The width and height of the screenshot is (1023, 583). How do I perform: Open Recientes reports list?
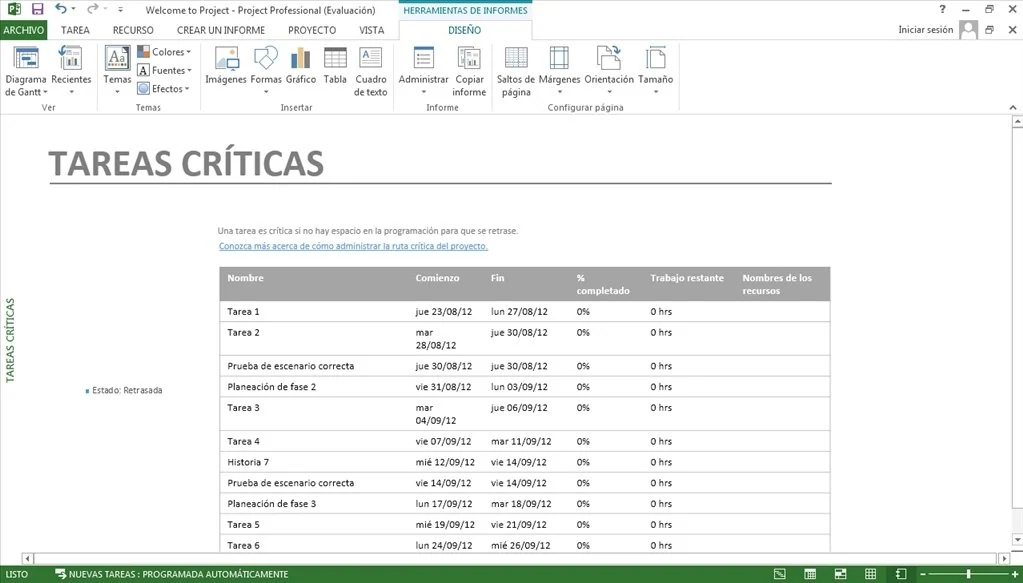[71, 71]
